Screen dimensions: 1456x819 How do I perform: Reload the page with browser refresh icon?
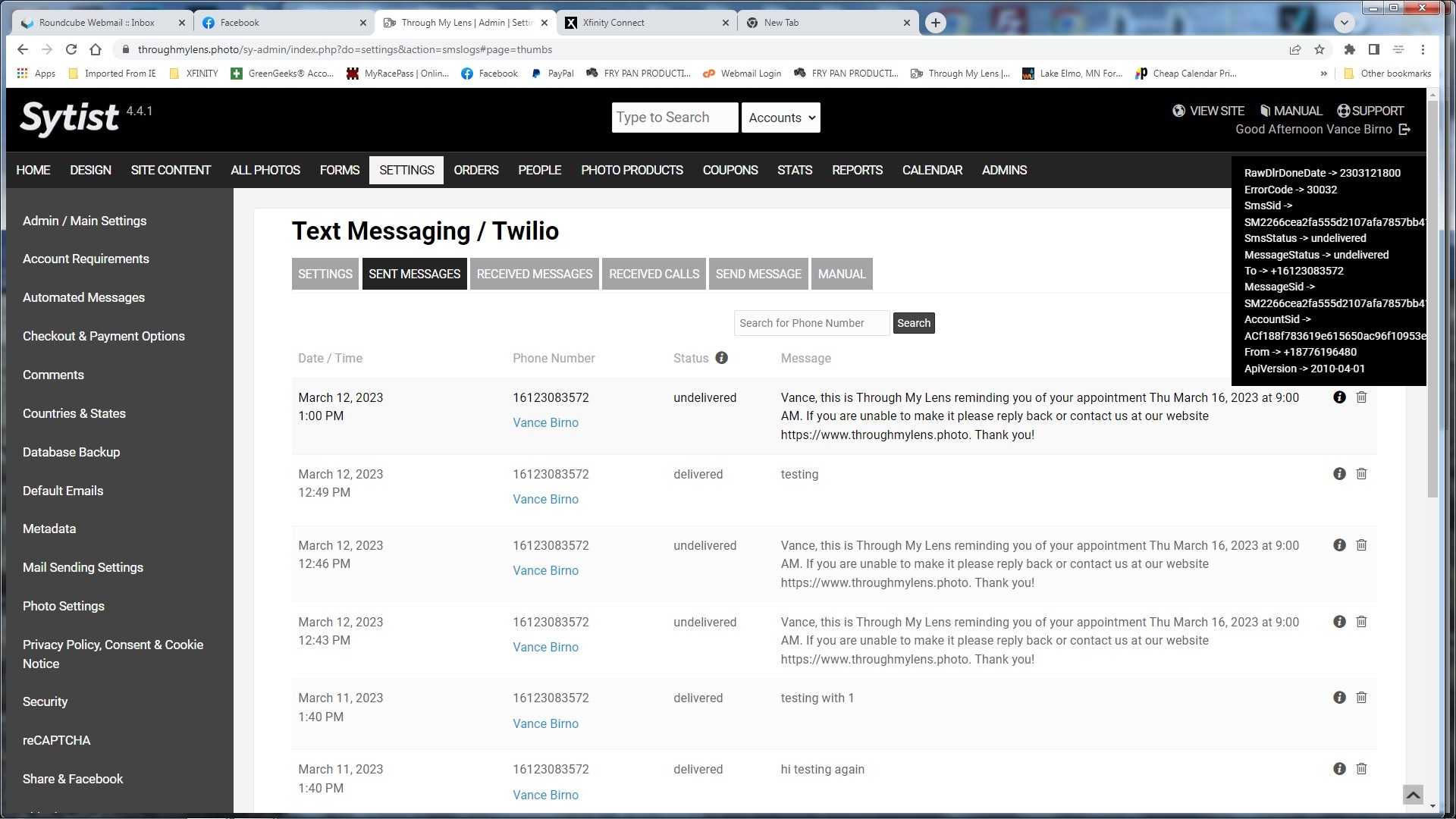(x=71, y=49)
